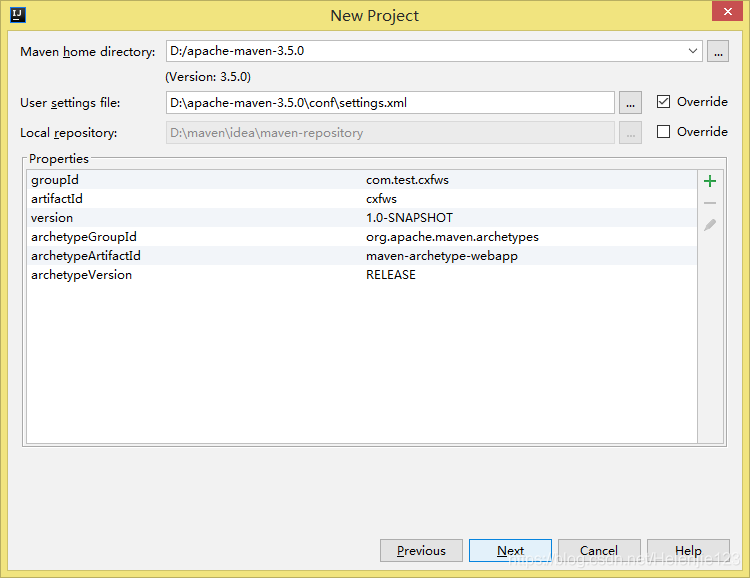The image size is (750, 578).
Task: Click the com.test.cxfws value
Action: 408,180
